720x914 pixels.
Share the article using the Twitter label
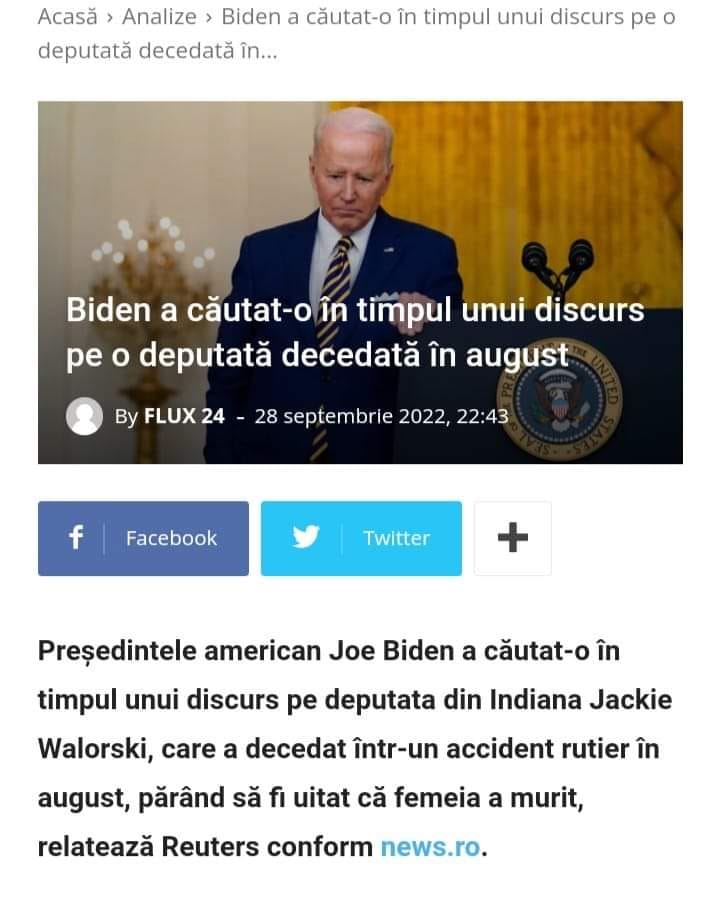396,538
